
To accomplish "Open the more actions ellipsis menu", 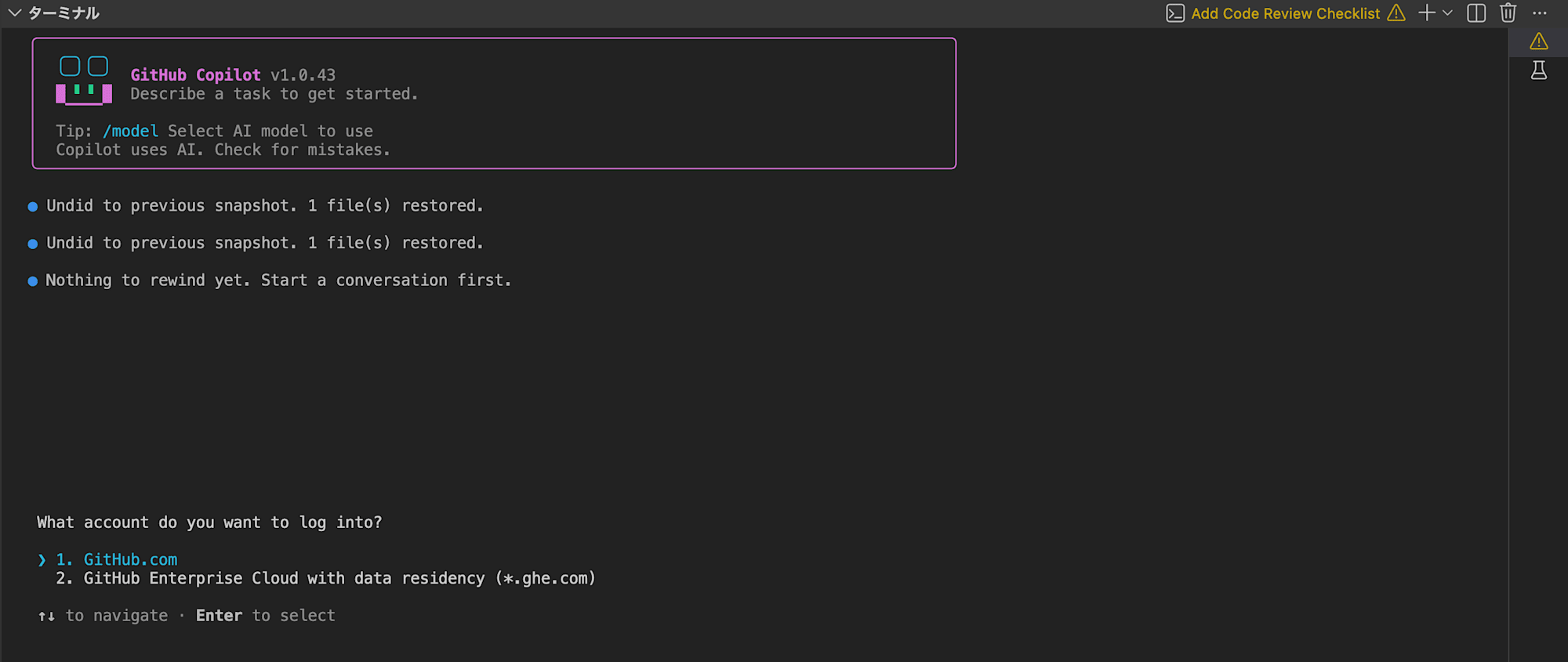I will [x=1540, y=13].
